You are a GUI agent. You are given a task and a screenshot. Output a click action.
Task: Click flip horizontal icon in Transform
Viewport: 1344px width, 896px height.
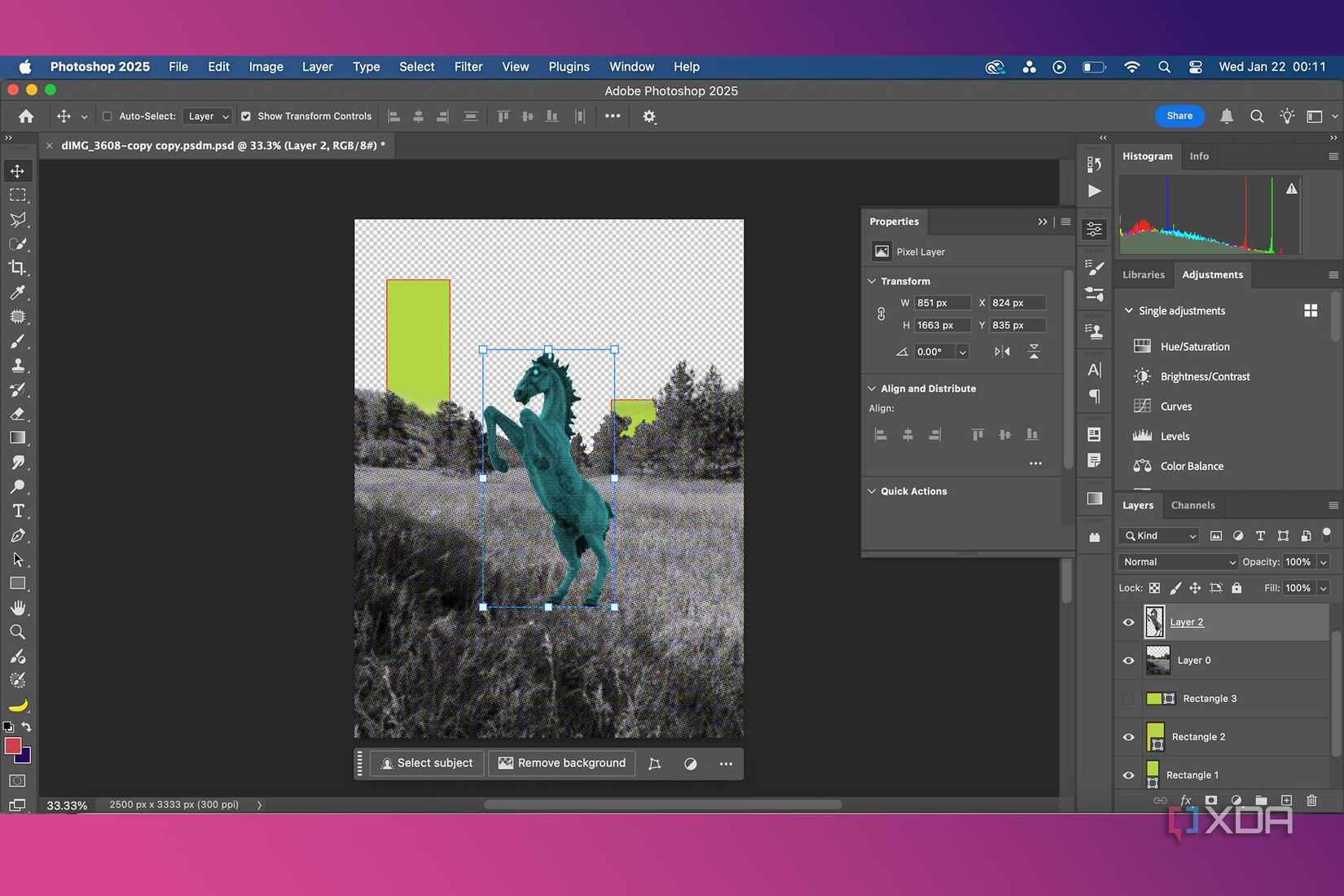pos(1002,352)
